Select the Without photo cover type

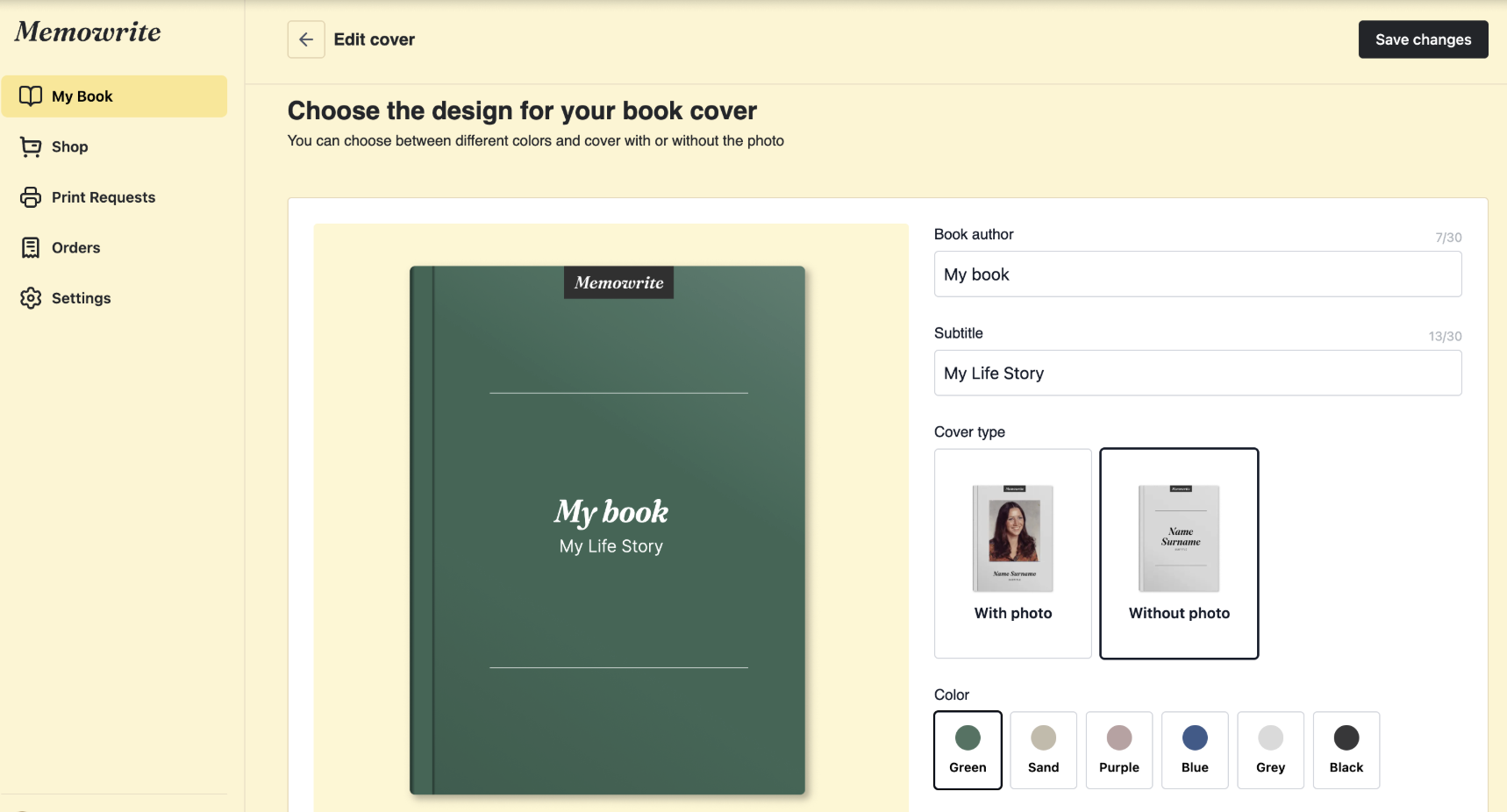coord(1179,553)
